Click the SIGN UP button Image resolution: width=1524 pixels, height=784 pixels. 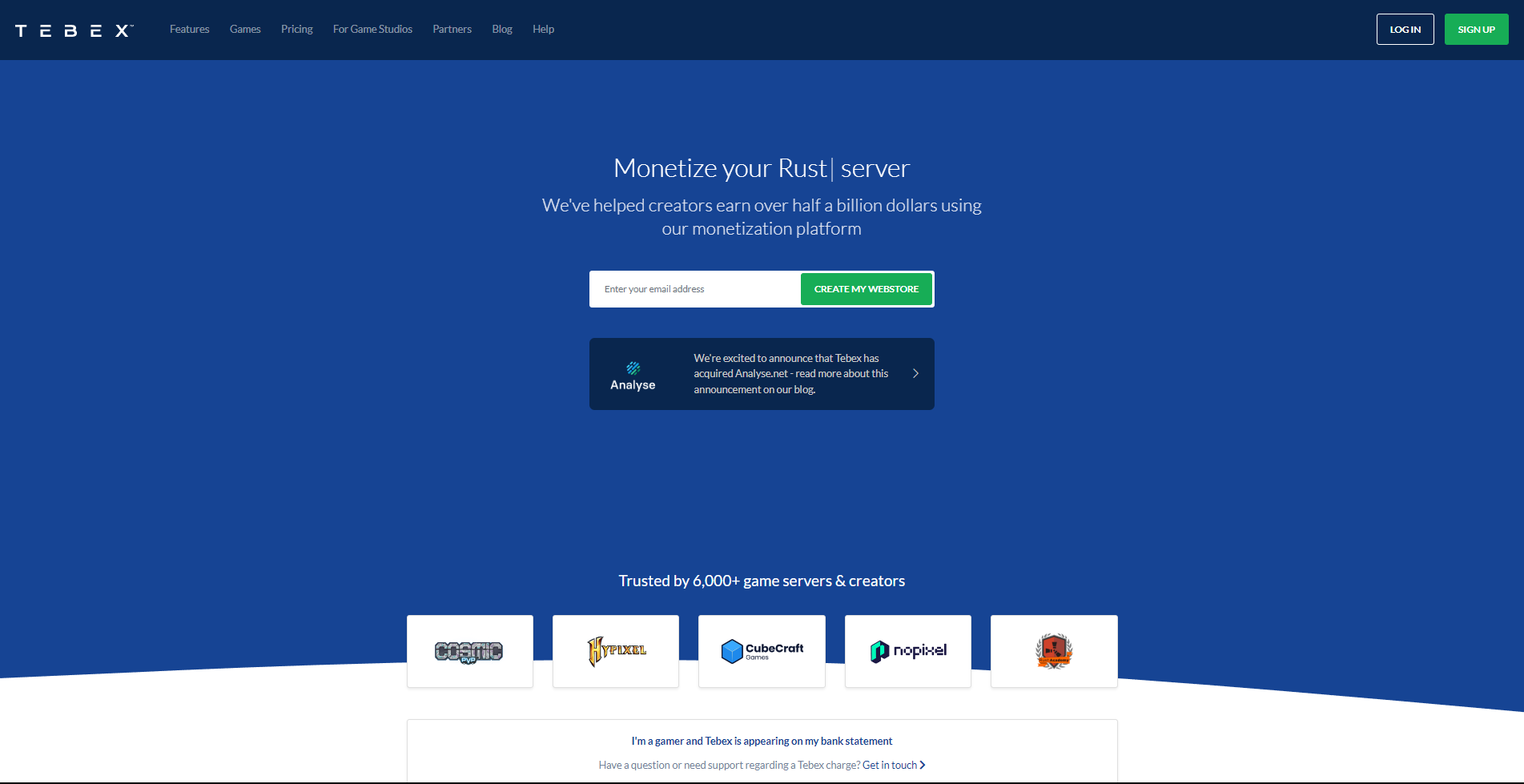coord(1476,29)
